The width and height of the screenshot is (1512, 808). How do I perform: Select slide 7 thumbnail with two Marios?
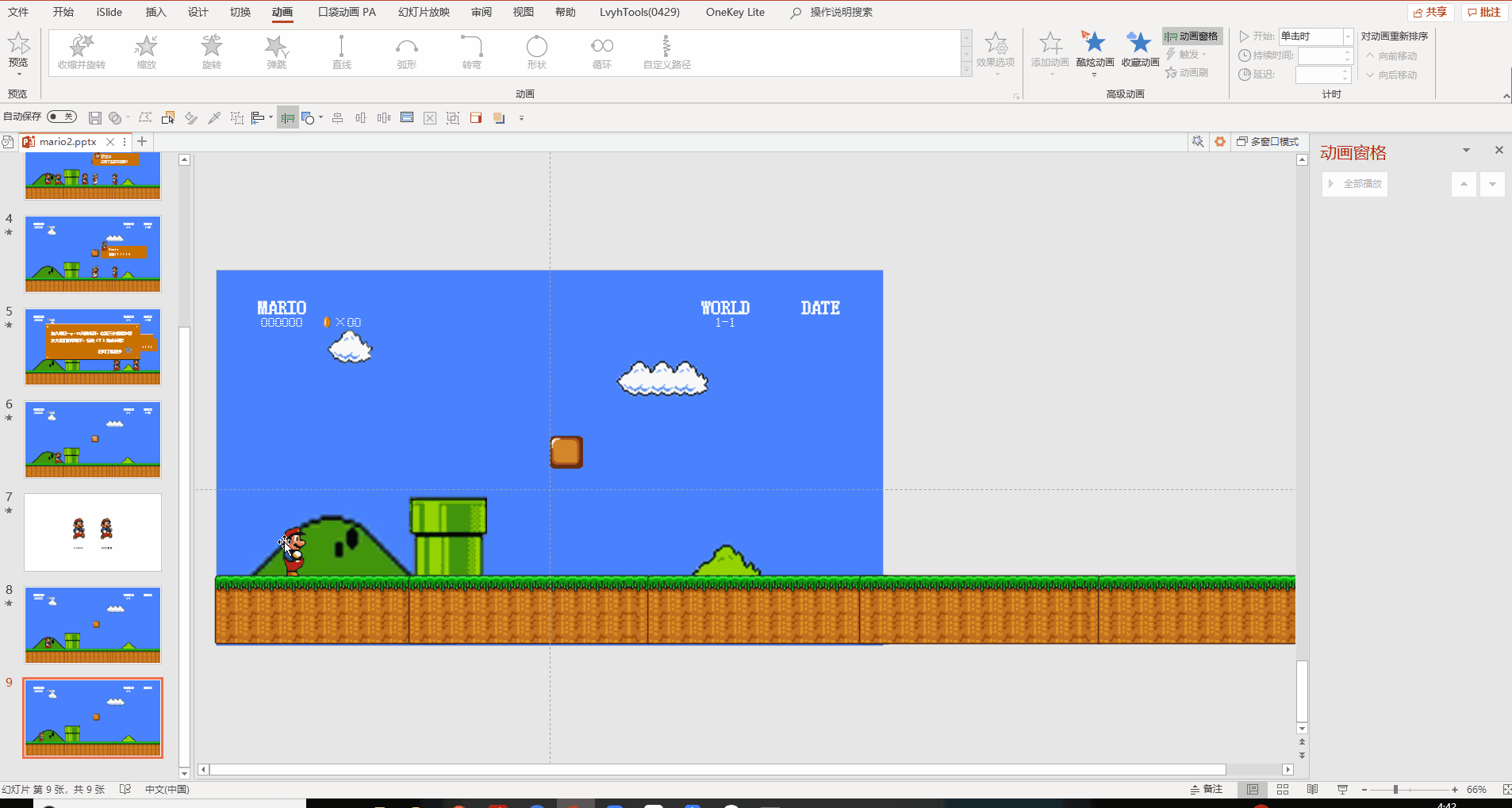click(93, 532)
